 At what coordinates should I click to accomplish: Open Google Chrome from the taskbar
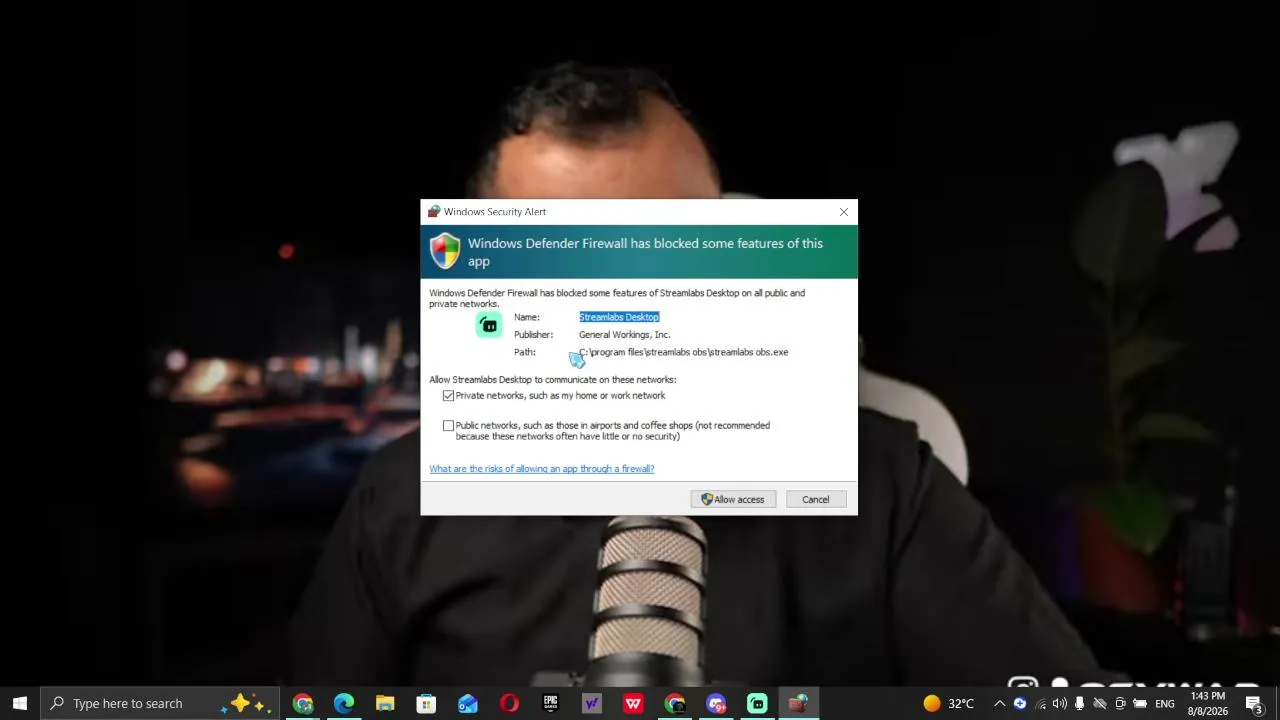pyautogui.click(x=303, y=703)
